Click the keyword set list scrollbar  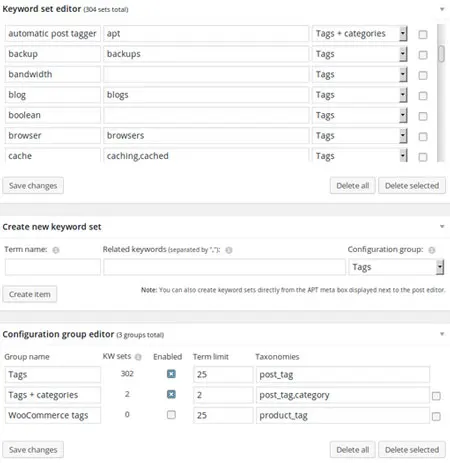pos(441,54)
